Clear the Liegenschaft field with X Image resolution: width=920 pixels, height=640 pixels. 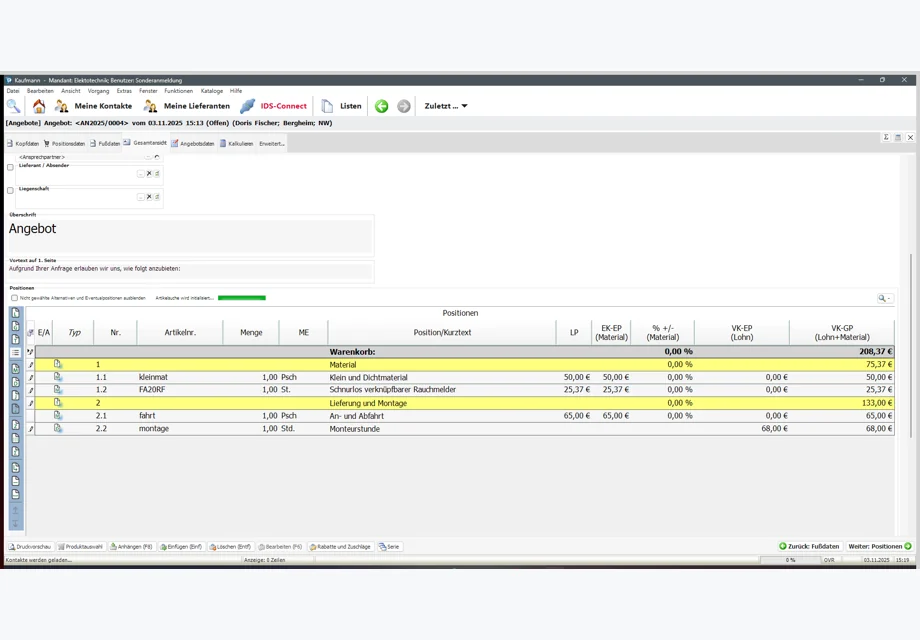149,197
